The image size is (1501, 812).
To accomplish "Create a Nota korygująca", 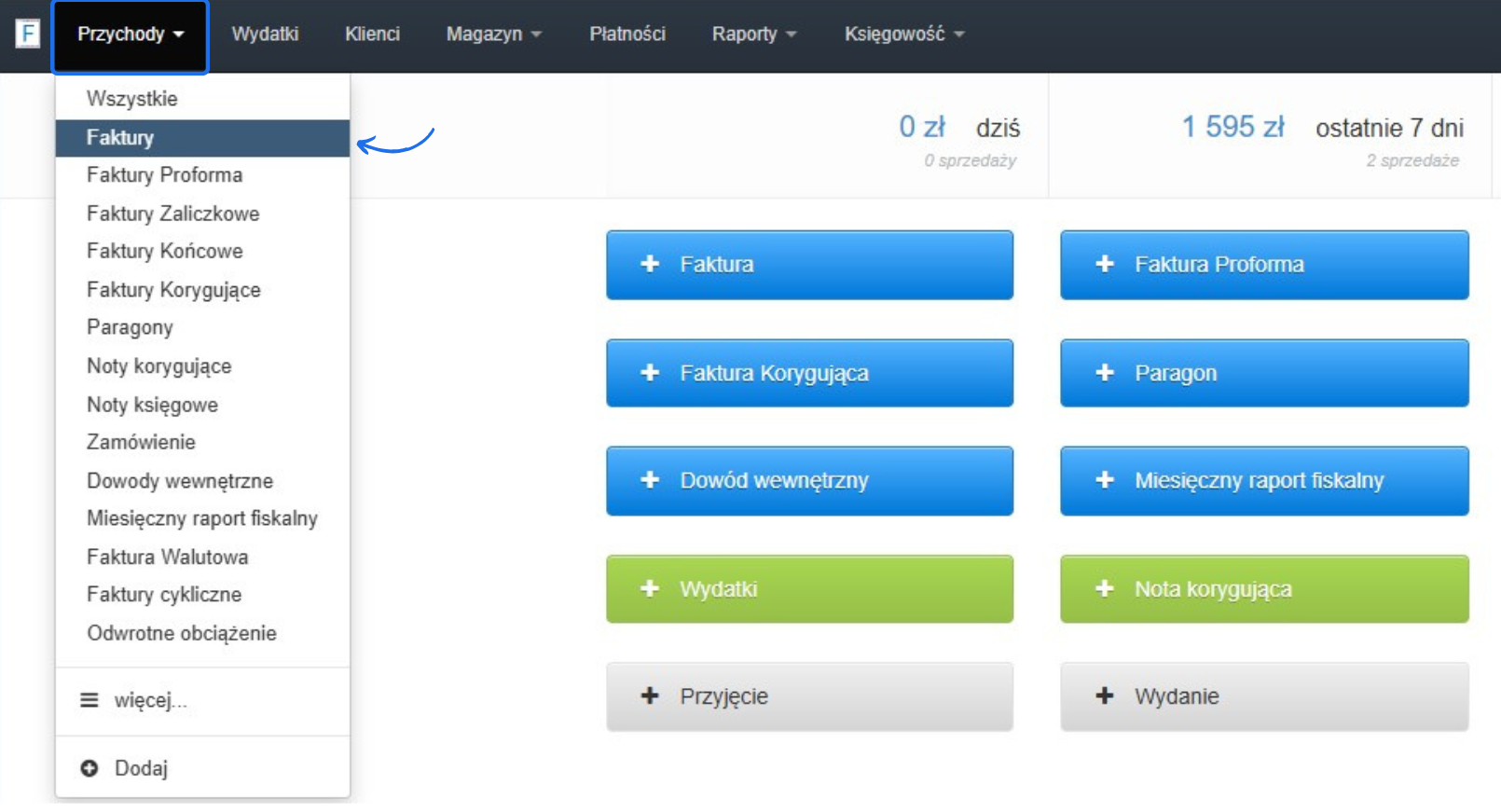I will click(1264, 589).
